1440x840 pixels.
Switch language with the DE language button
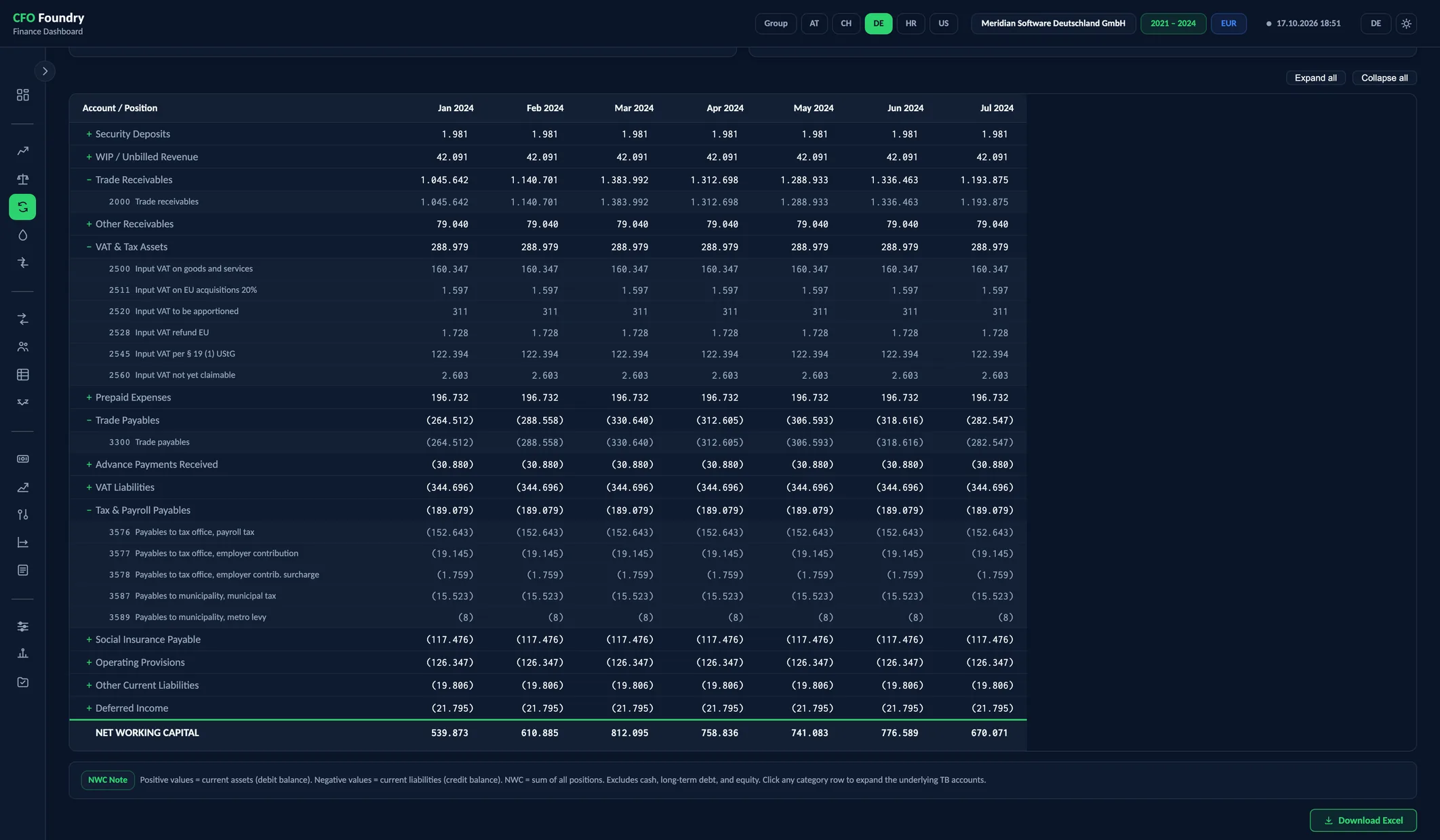1376,23
